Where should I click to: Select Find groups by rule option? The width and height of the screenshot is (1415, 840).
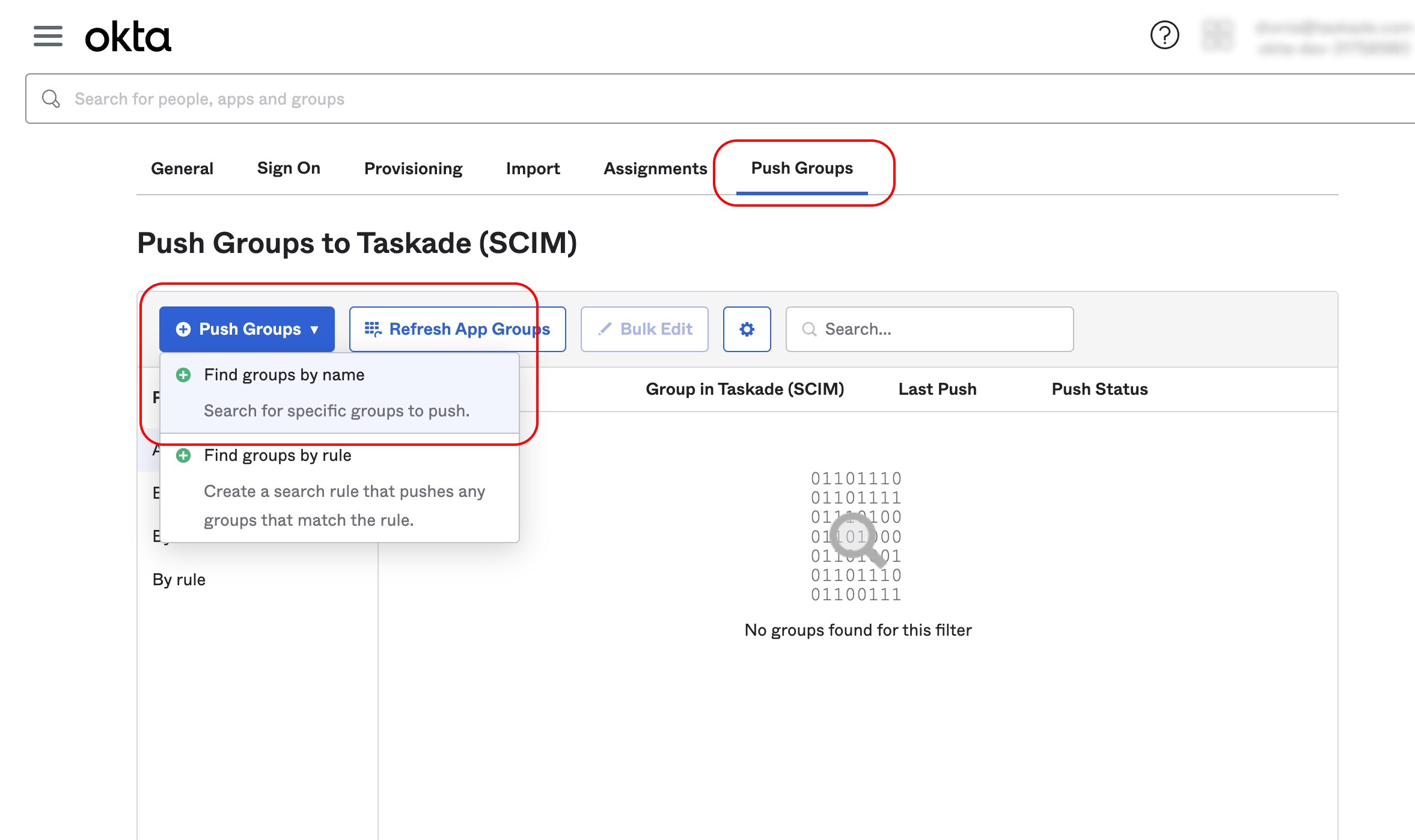coord(278,456)
